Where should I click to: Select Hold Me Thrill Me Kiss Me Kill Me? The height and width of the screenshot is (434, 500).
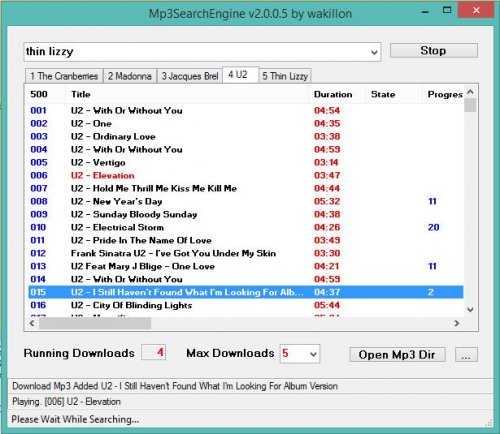pos(246,189)
